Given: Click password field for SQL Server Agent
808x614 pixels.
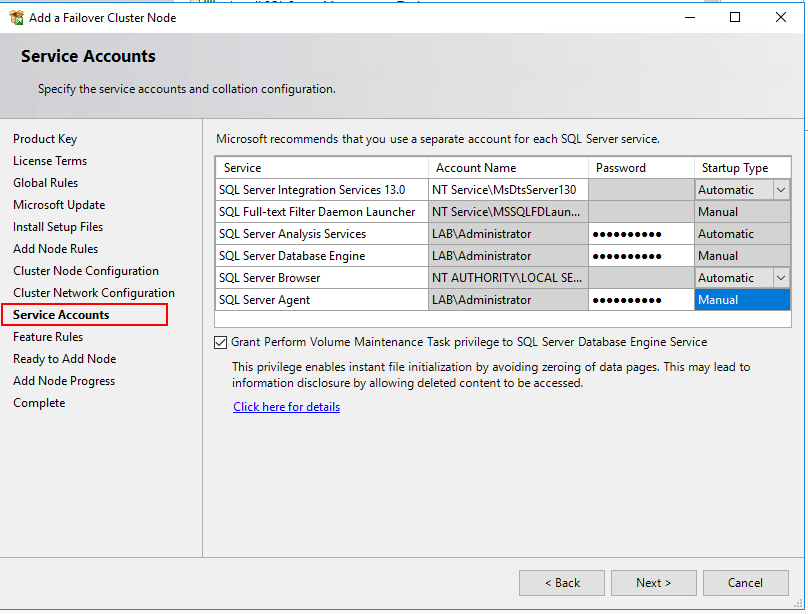Looking at the screenshot, I should [x=641, y=300].
